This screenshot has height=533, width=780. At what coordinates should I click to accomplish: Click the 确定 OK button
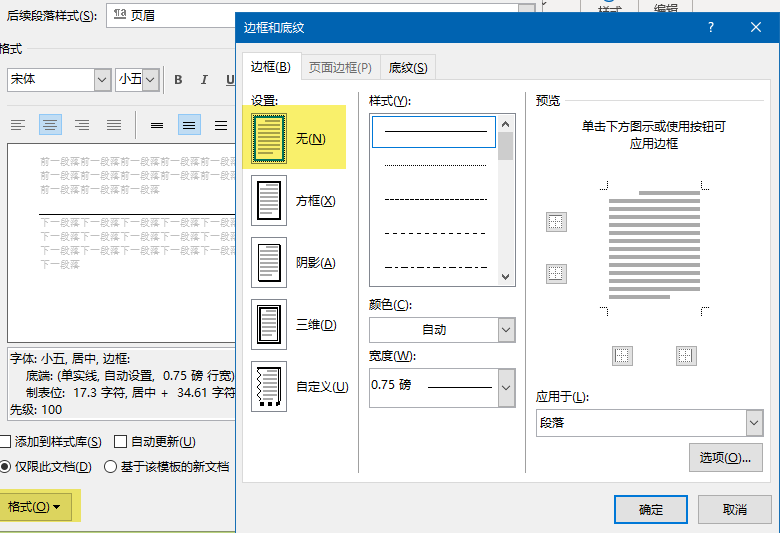tap(651, 510)
